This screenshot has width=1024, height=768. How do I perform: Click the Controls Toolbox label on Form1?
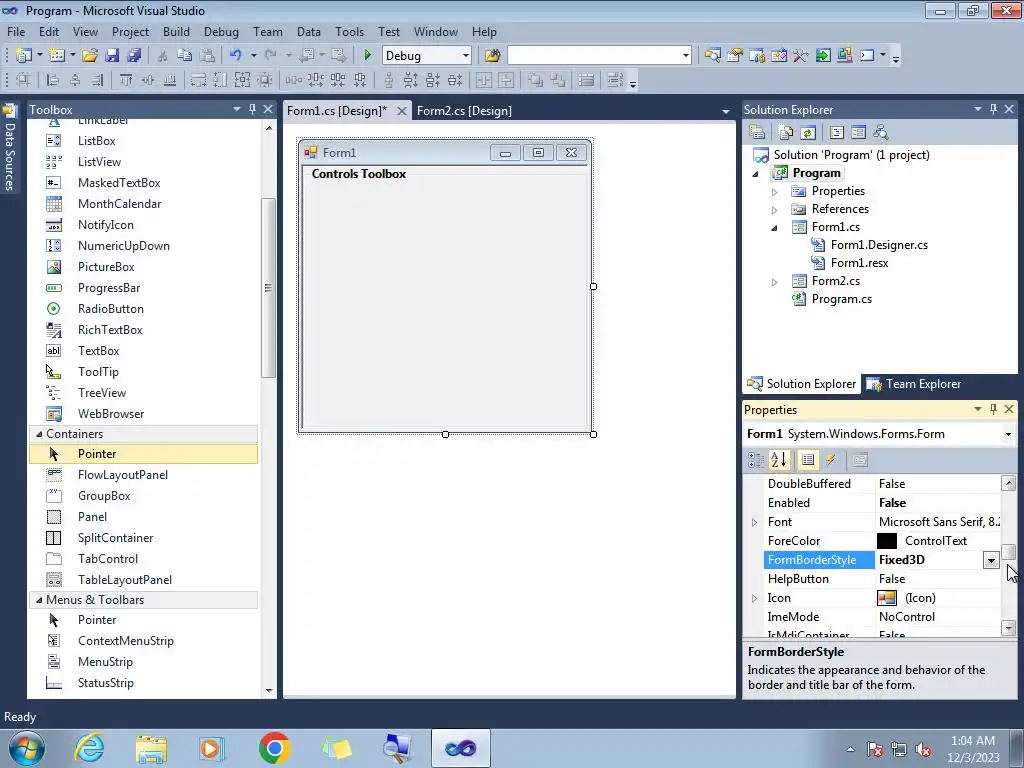point(359,174)
